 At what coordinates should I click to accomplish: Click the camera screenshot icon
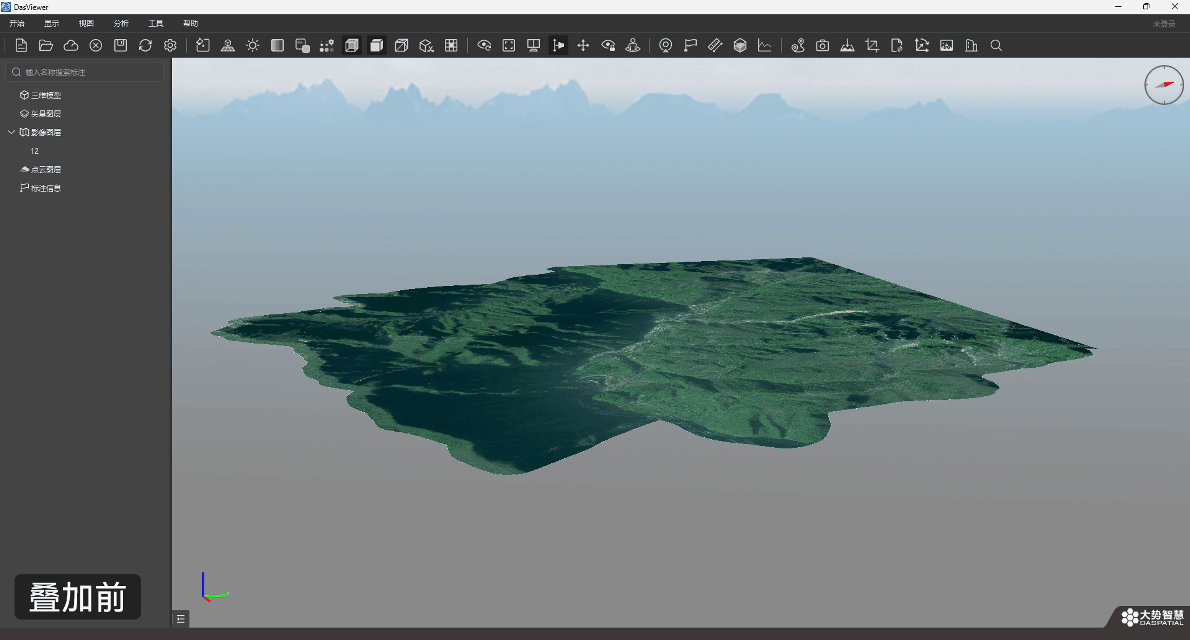click(822, 46)
